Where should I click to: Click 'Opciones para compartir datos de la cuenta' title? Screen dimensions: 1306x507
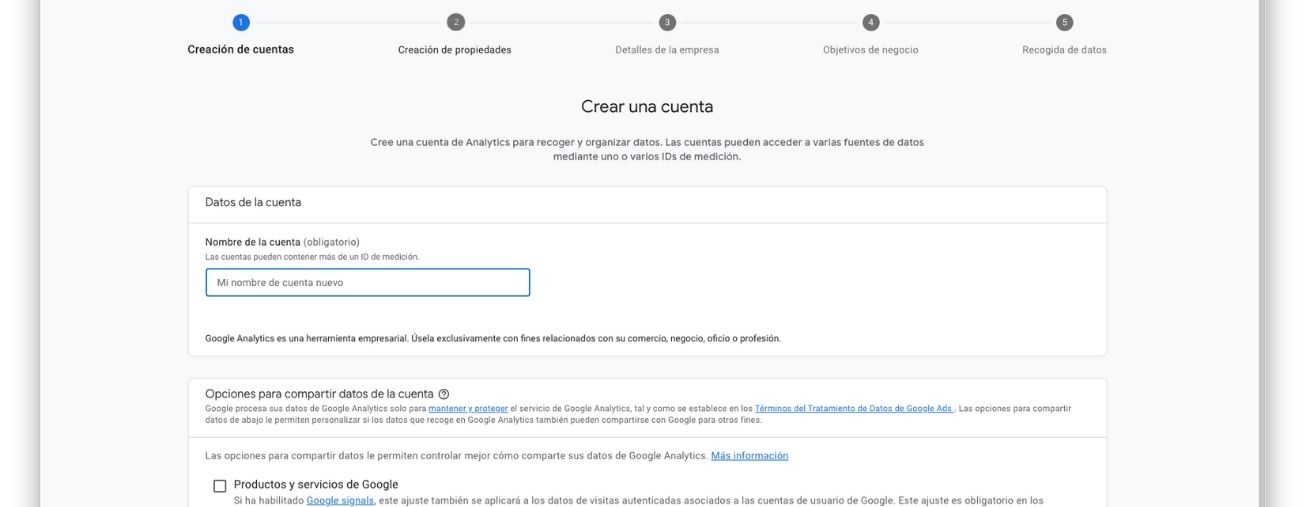pos(320,394)
